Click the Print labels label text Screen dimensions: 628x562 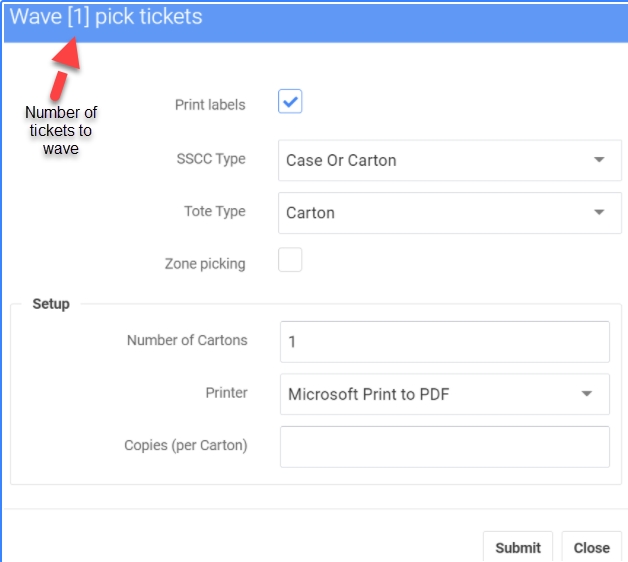(x=210, y=104)
